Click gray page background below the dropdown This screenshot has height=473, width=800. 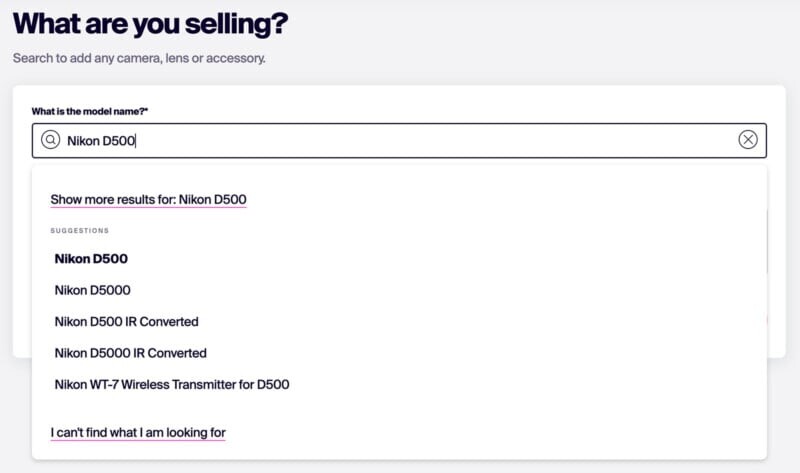coord(400,466)
